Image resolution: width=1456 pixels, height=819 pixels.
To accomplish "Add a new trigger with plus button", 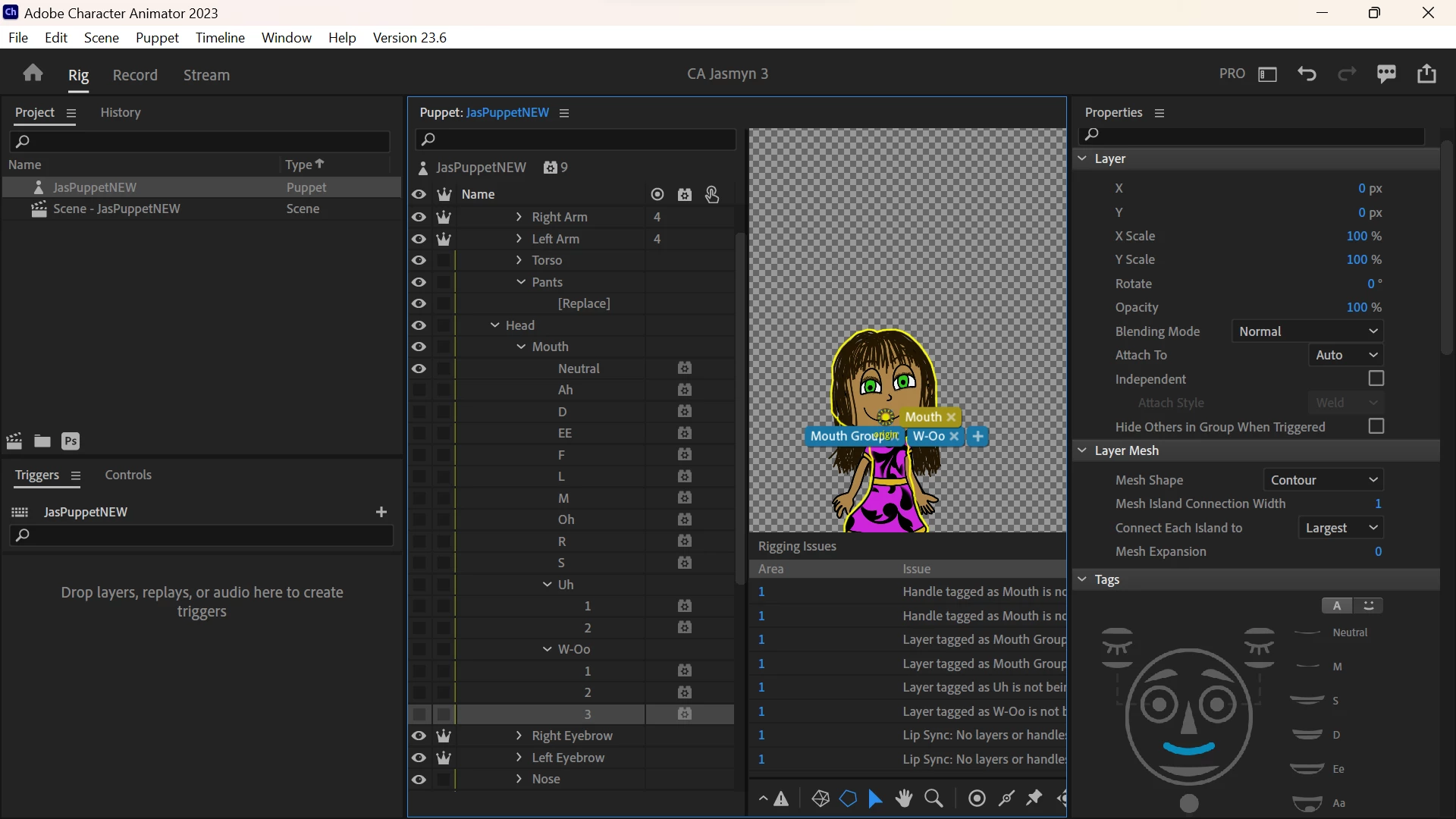I will click(381, 512).
